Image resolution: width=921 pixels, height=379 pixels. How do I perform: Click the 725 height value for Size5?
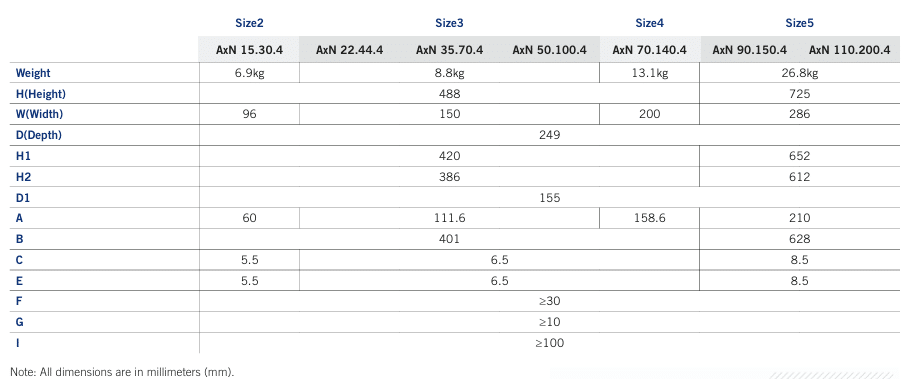tap(799, 94)
